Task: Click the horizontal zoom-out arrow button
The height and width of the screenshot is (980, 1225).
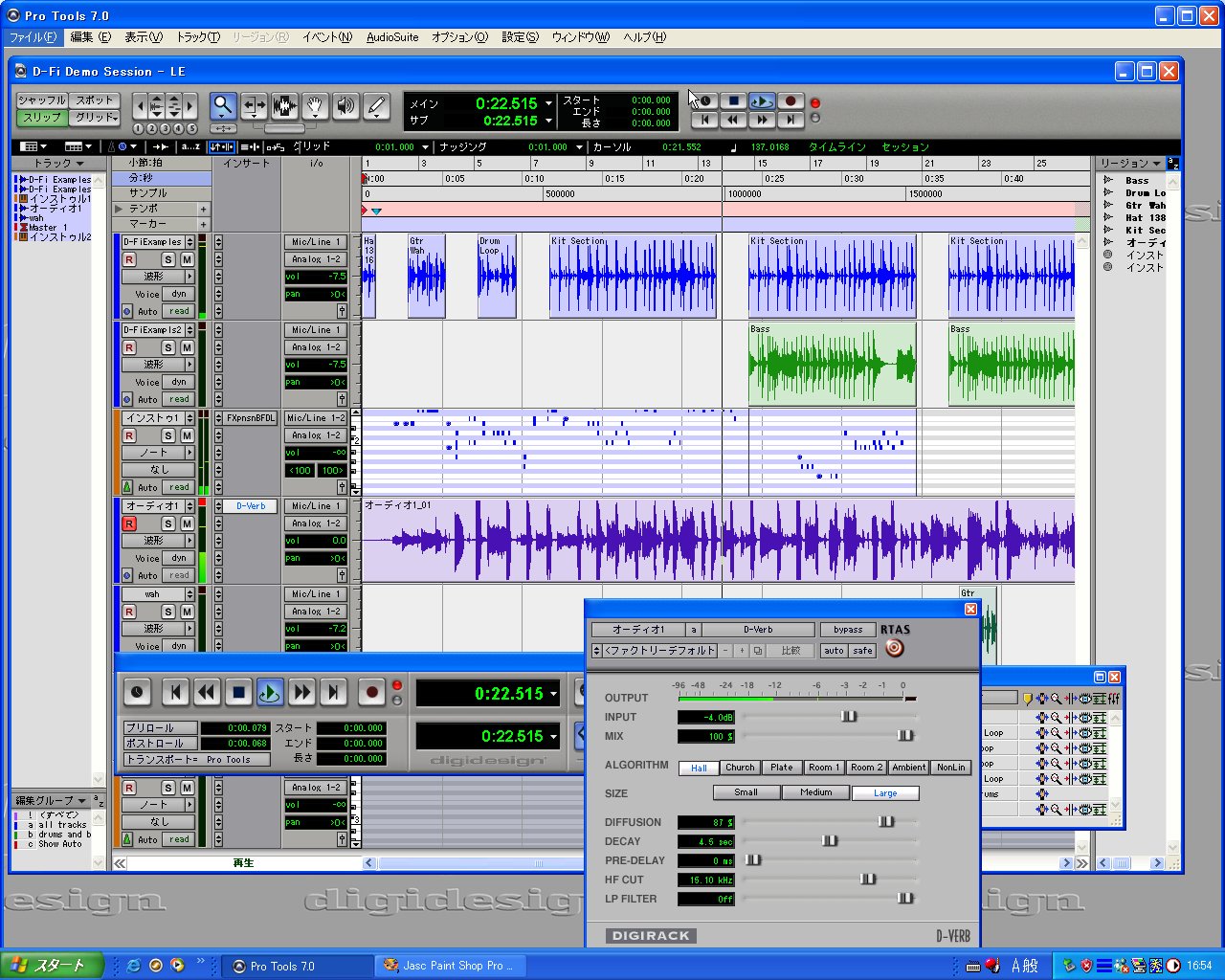Action: pyautogui.click(x=141, y=105)
